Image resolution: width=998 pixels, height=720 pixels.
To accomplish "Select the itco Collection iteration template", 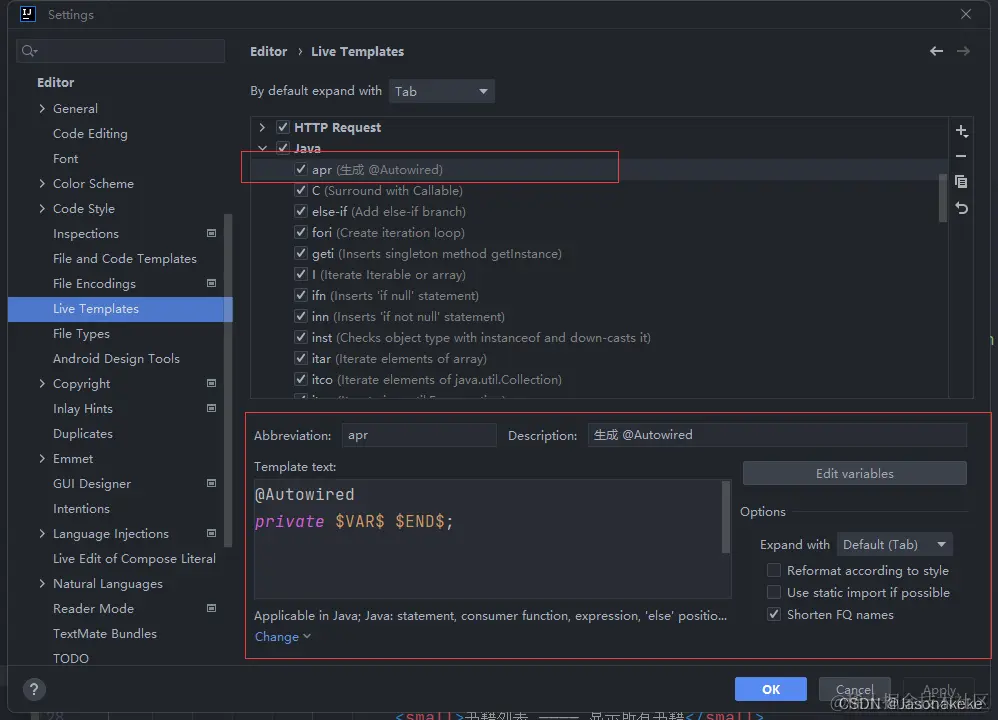I will tap(599, 379).
